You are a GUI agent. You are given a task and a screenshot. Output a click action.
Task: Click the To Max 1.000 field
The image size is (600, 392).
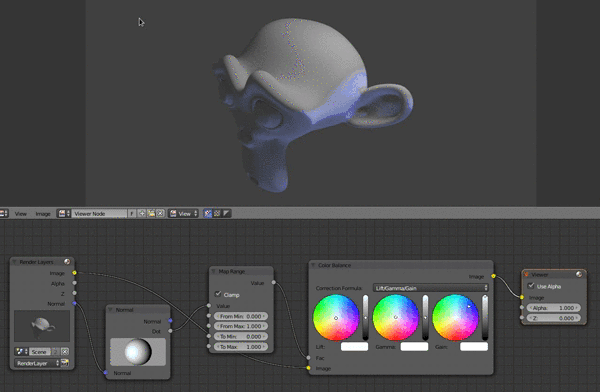(x=241, y=347)
